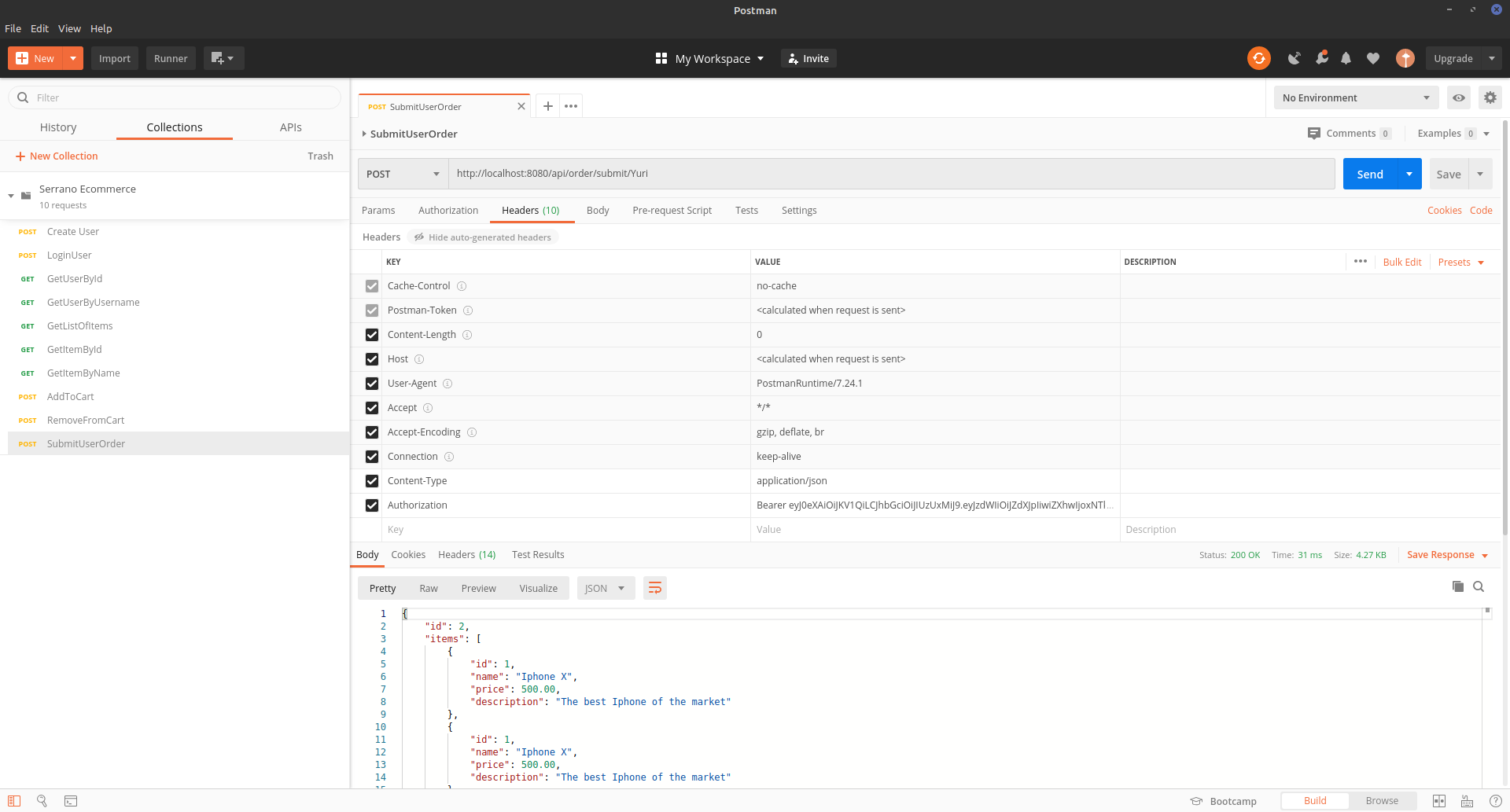Open the No Environment dropdown
1510x812 pixels.
click(1356, 97)
